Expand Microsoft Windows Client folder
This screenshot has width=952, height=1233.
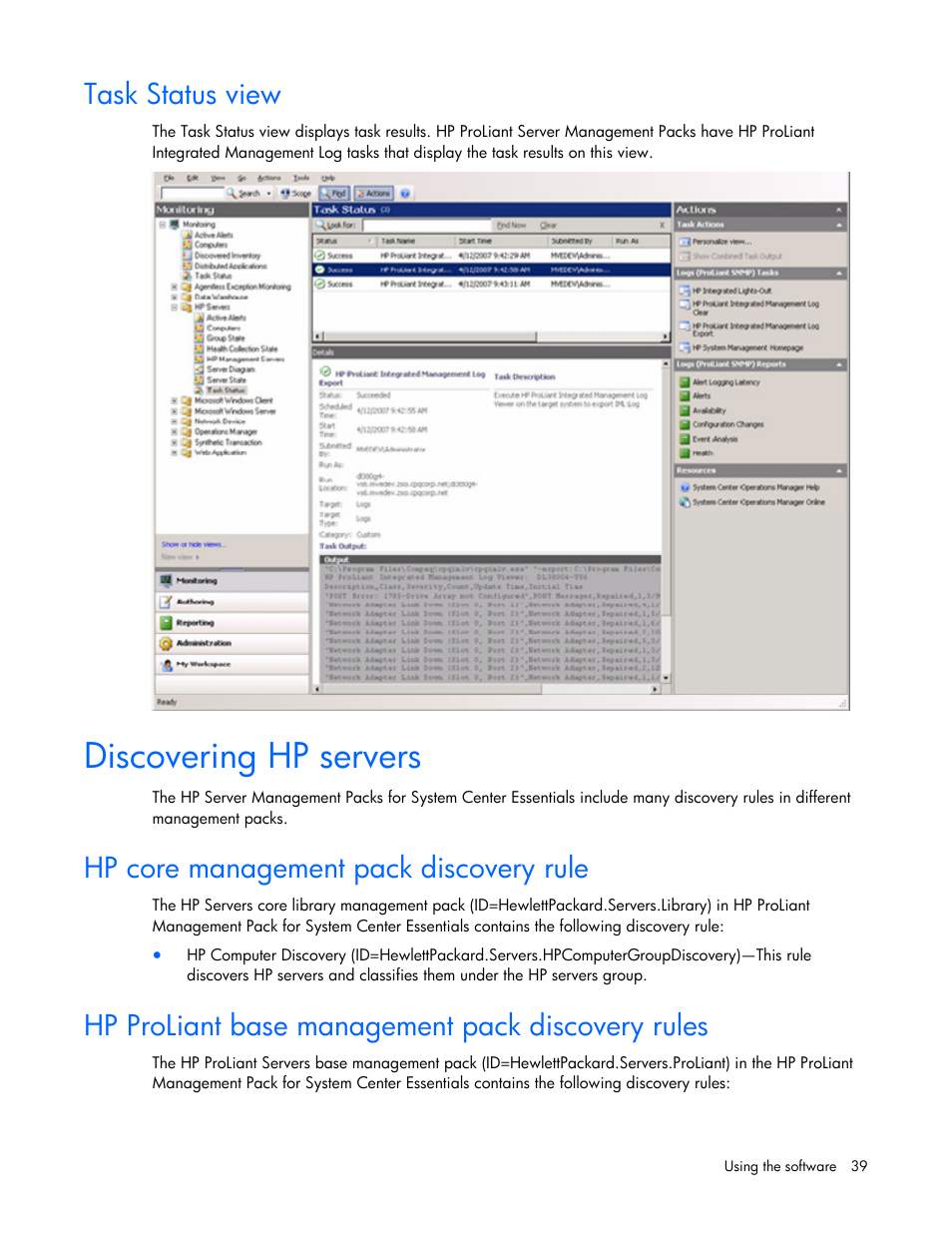(174, 400)
